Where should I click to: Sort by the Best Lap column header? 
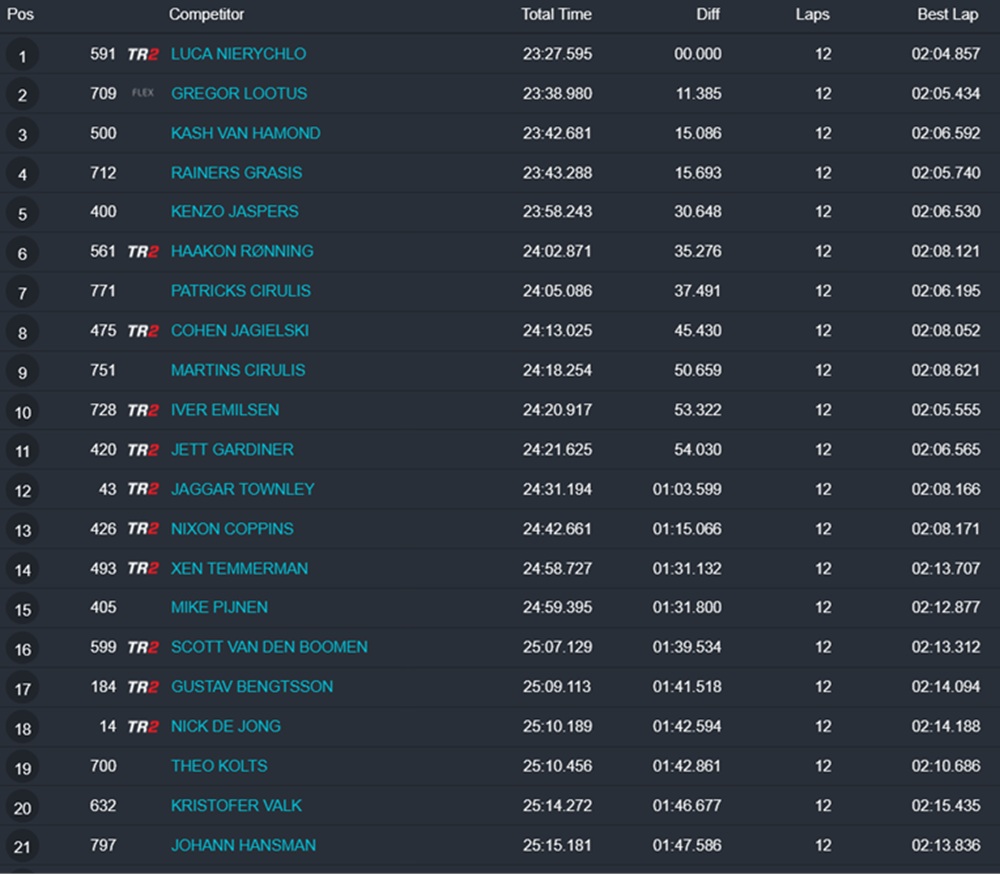(948, 15)
